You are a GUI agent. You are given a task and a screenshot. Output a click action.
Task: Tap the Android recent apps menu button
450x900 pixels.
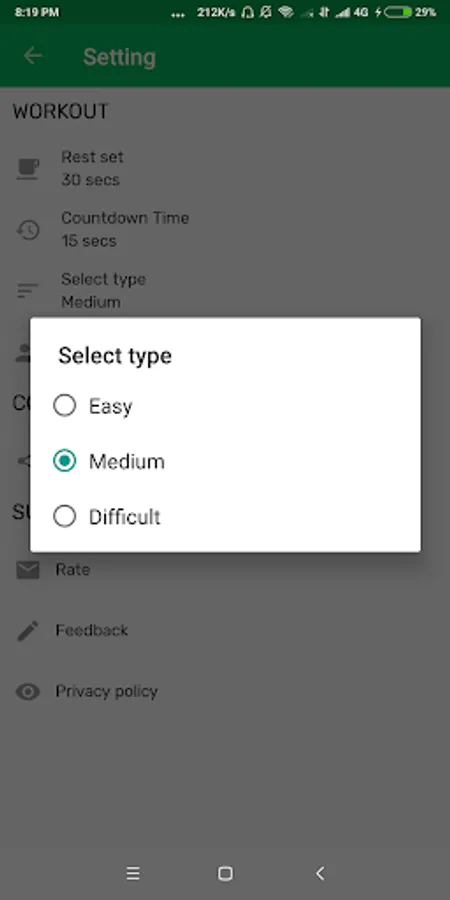pyautogui.click(x=133, y=874)
